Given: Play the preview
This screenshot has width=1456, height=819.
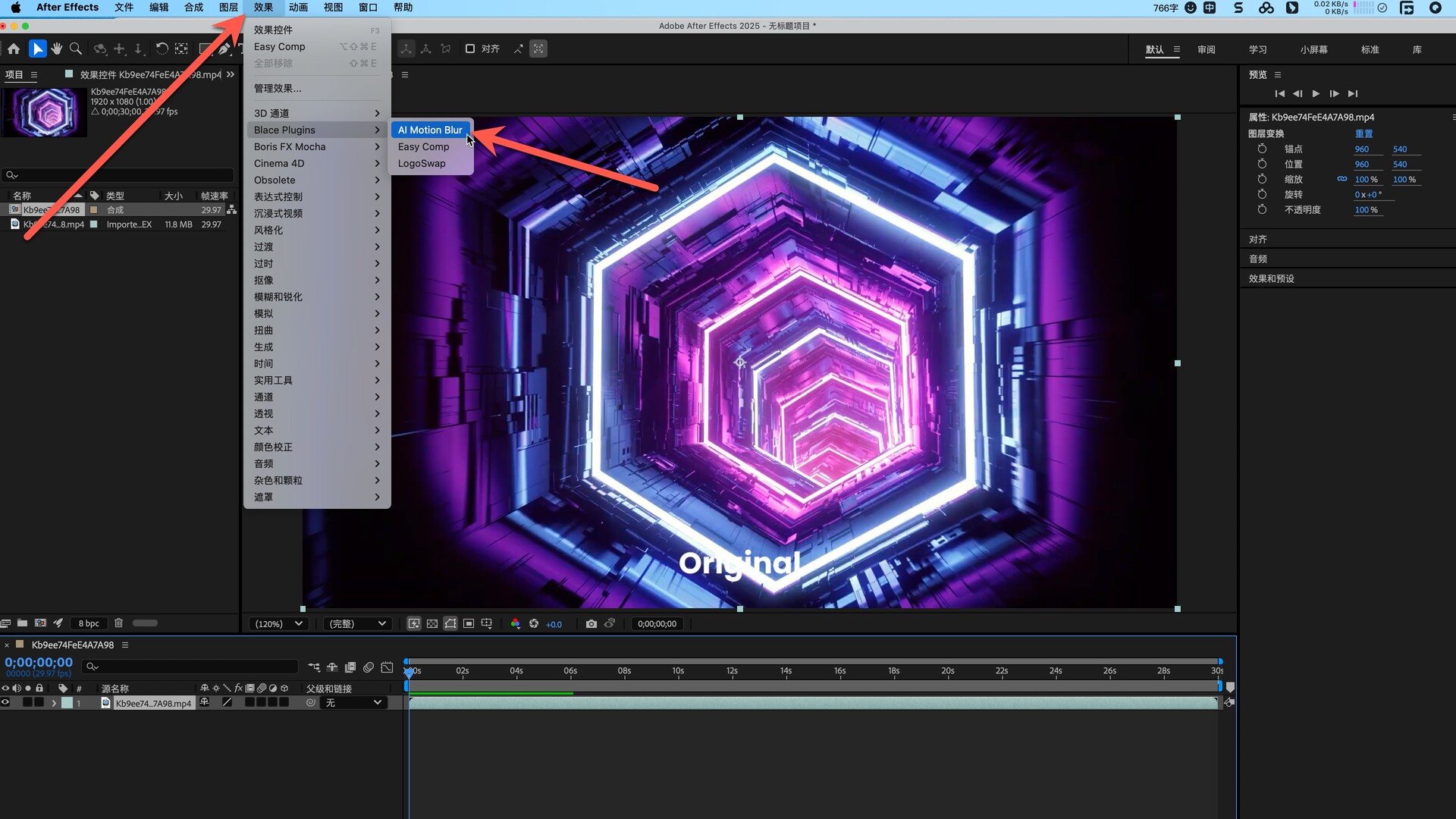Looking at the screenshot, I should [1316, 94].
